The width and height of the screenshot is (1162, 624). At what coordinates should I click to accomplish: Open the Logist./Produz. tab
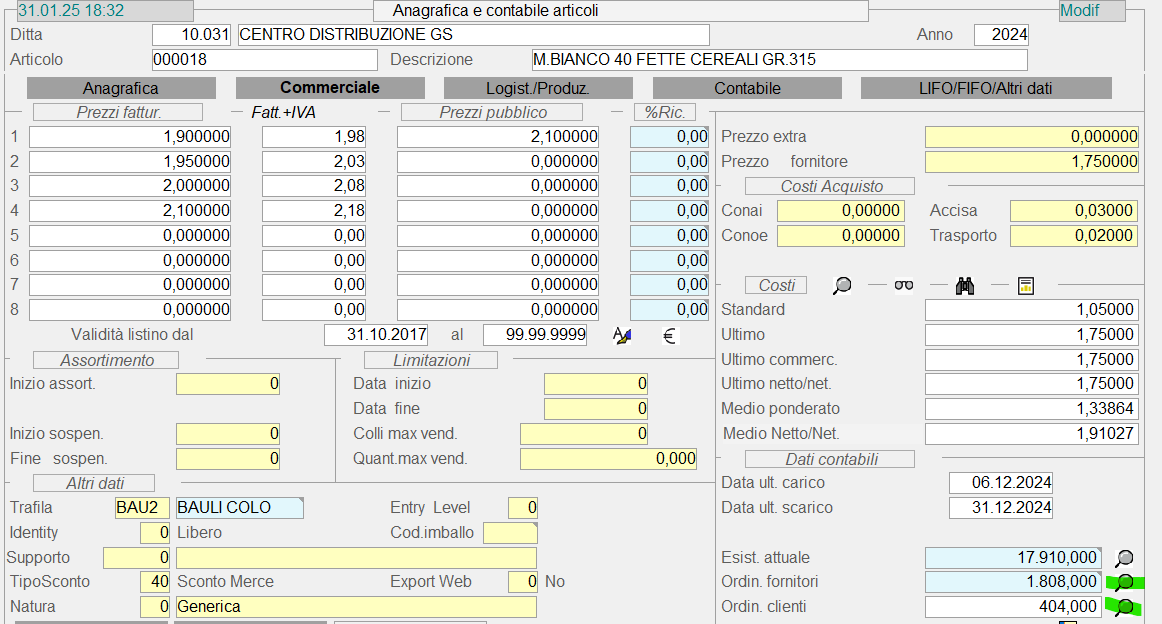point(524,88)
